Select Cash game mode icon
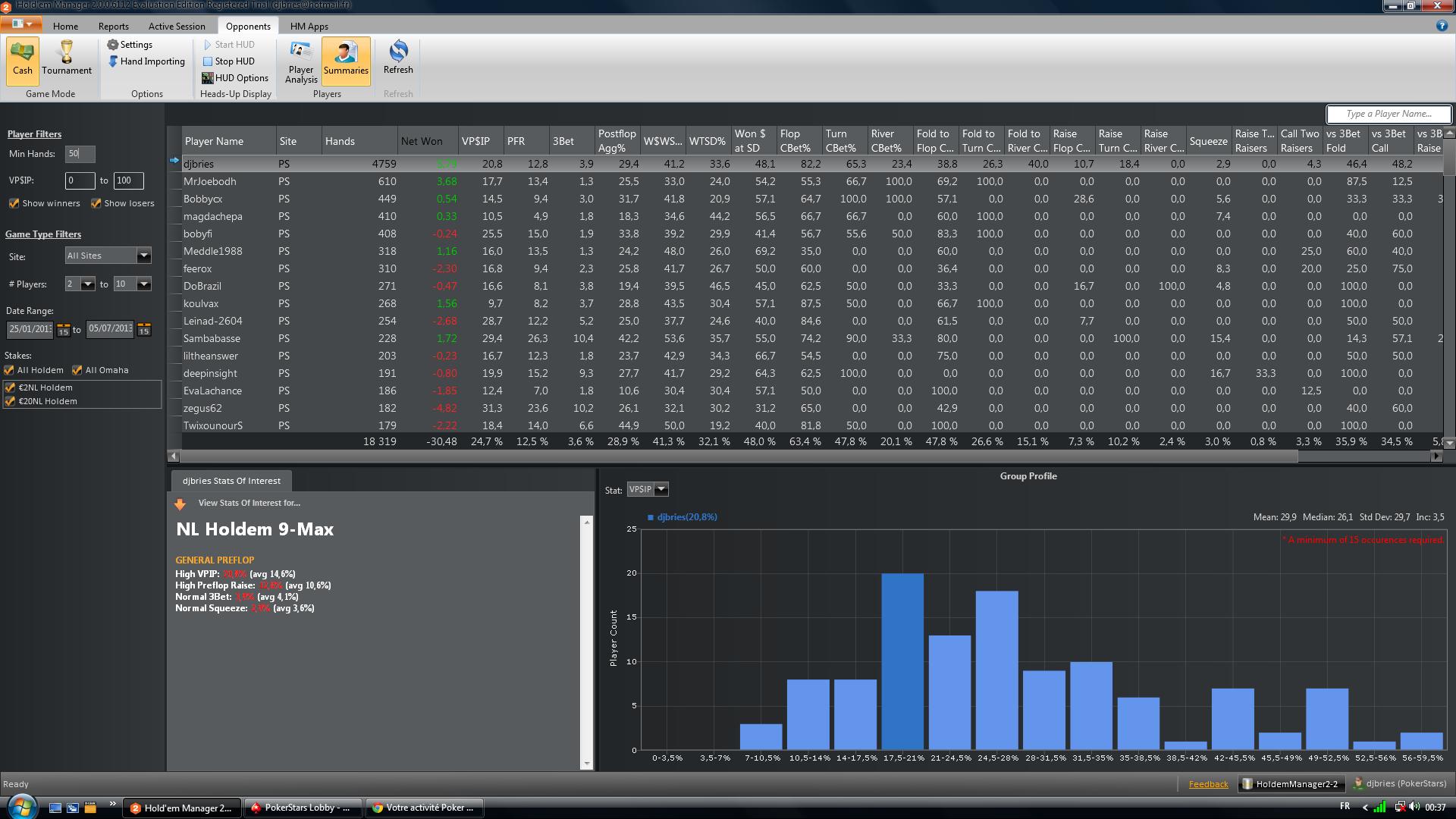 coord(23,59)
